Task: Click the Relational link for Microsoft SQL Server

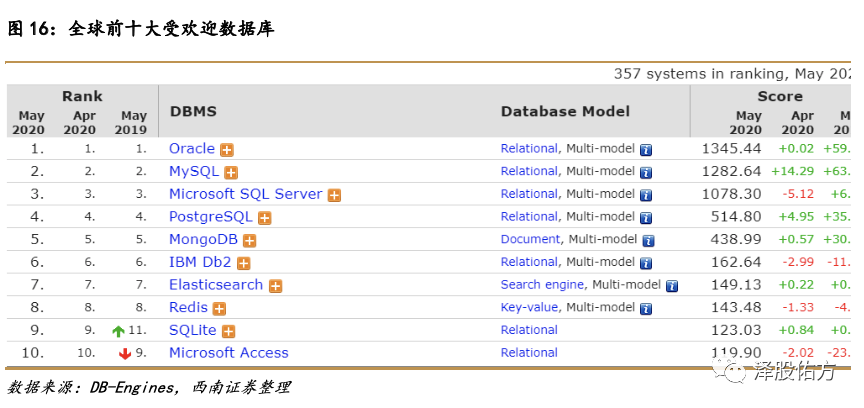Action: [529, 194]
